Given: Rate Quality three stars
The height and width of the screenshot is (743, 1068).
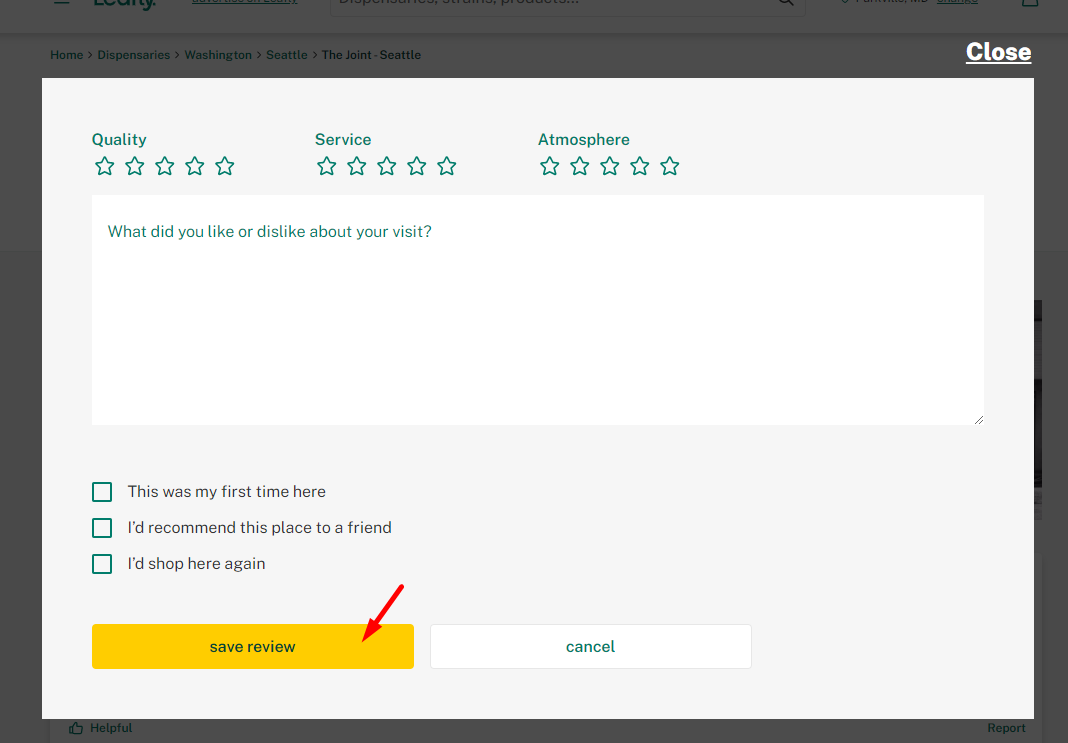Looking at the screenshot, I should click(x=165, y=166).
